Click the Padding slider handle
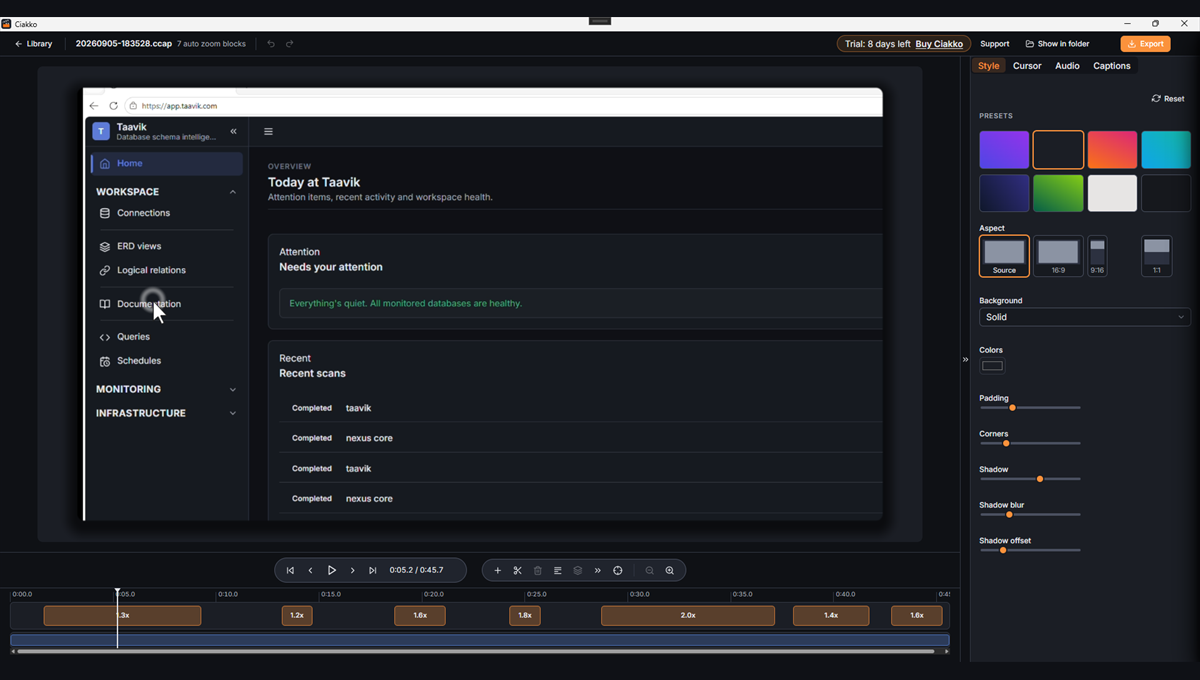Viewport: 1200px width, 680px height. click(x=1012, y=408)
